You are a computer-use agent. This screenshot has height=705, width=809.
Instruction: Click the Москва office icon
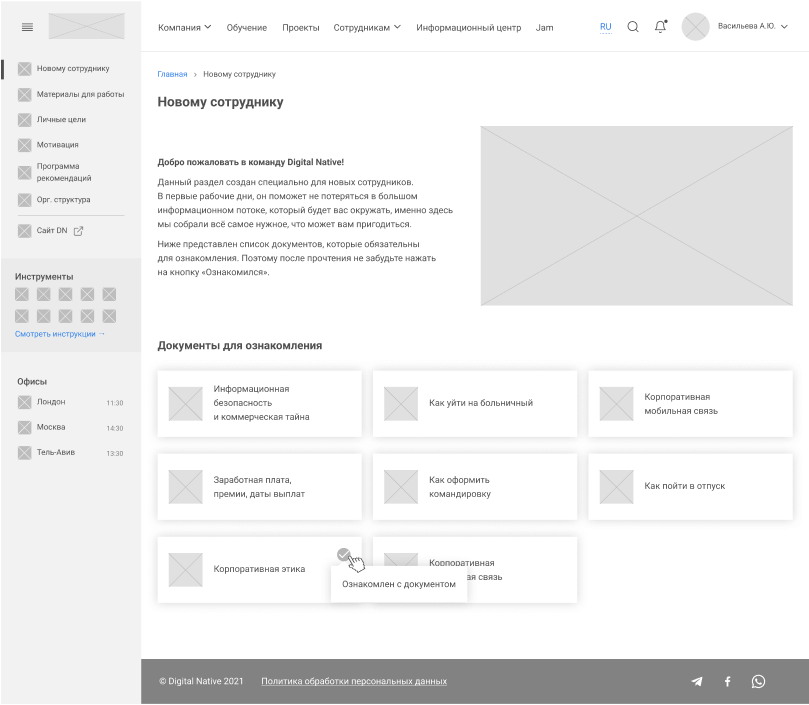24,427
